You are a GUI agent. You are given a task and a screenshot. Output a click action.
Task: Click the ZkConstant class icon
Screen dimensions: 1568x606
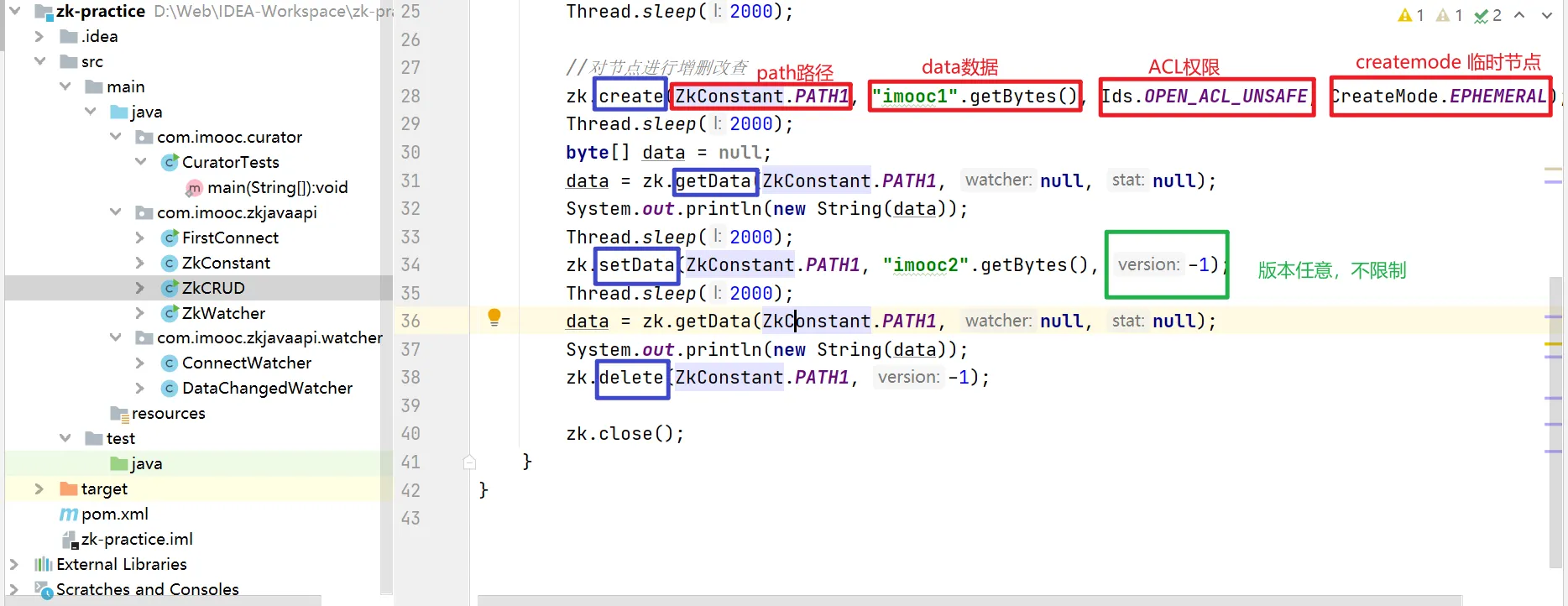[170, 264]
